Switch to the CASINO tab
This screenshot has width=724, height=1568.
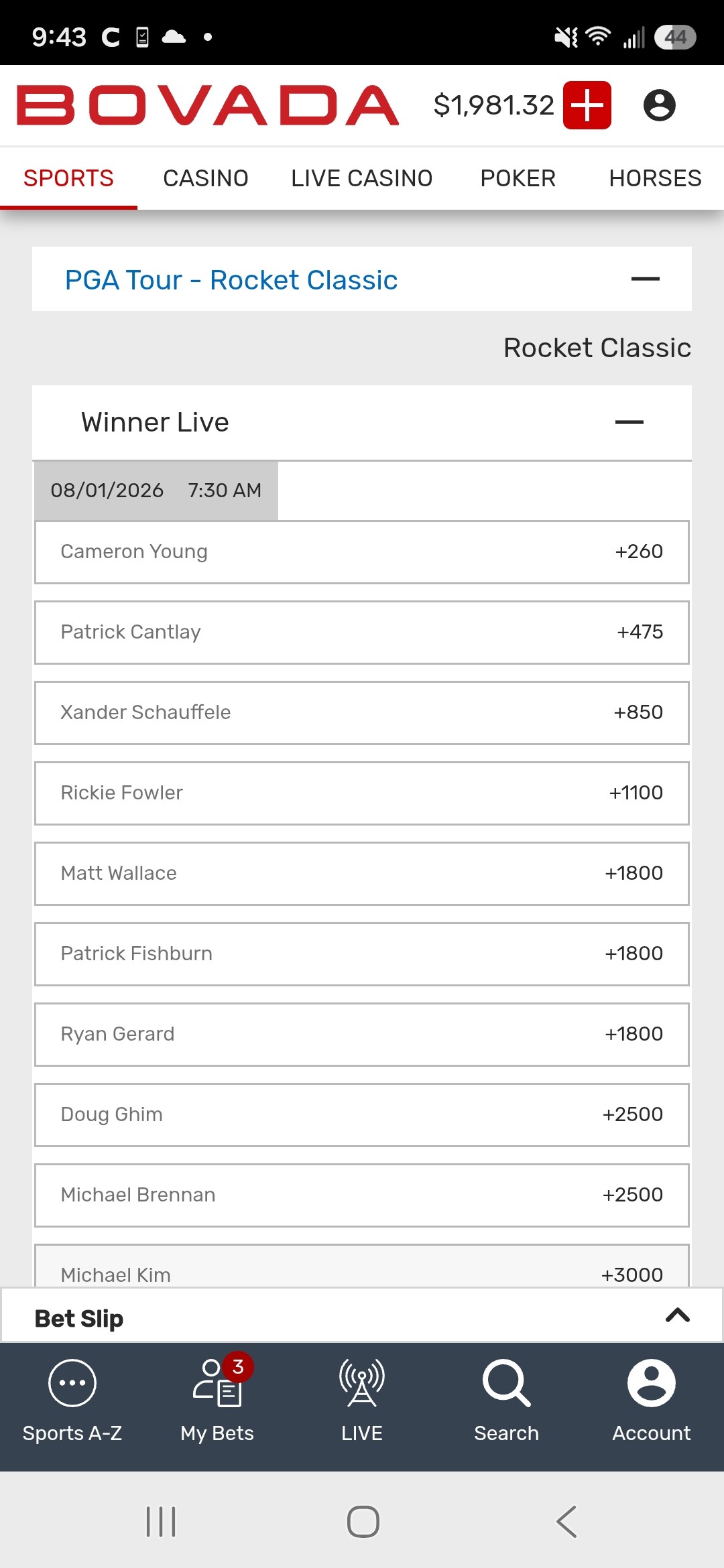pos(206,178)
